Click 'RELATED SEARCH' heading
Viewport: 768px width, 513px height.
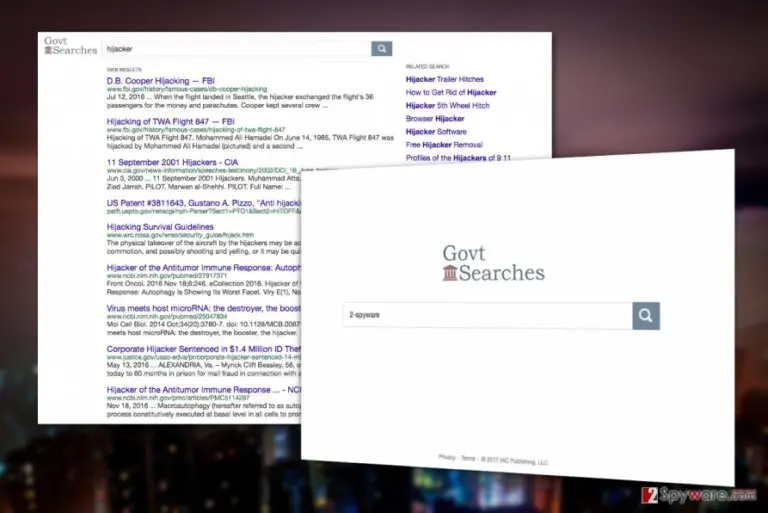click(428, 67)
